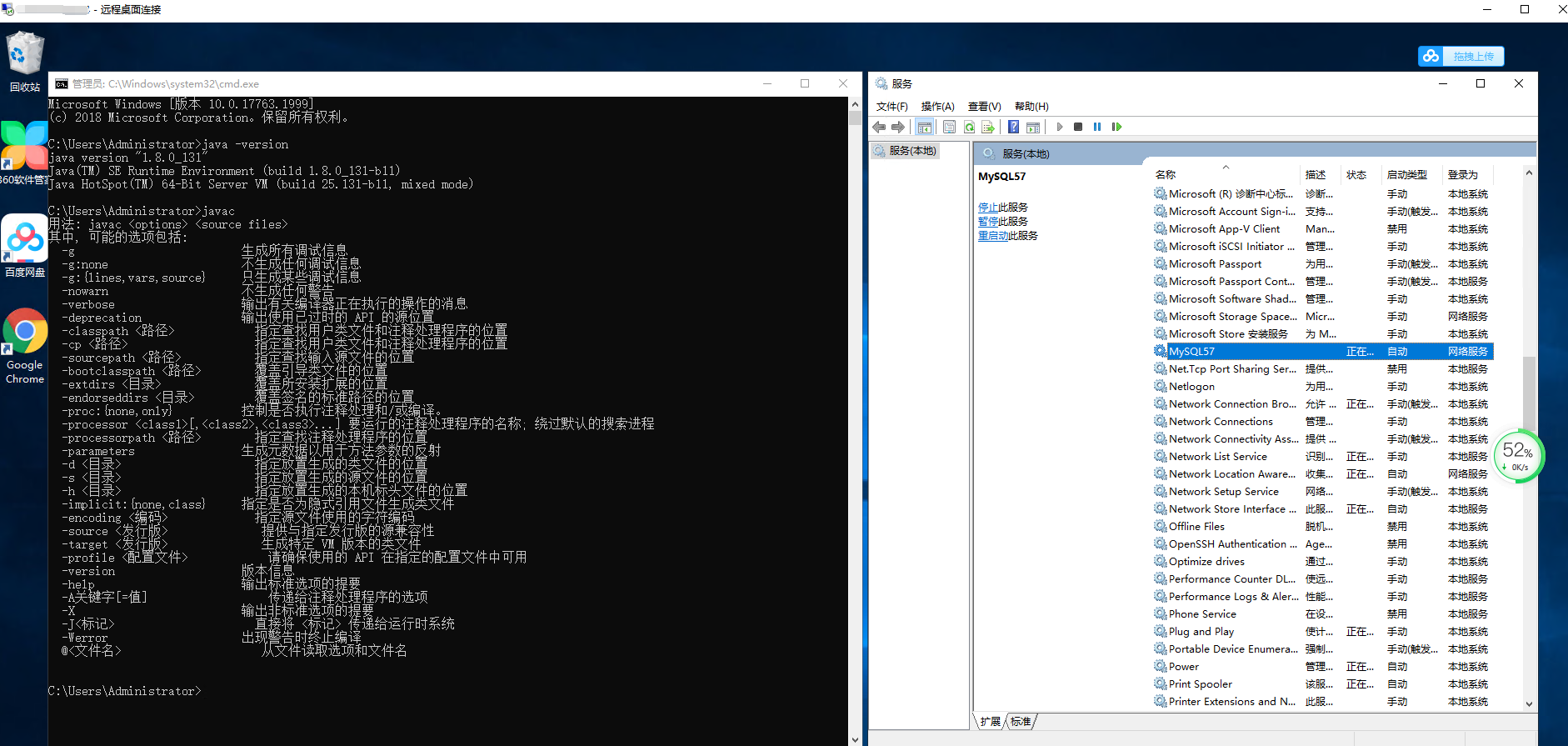Image resolution: width=1568 pixels, height=746 pixels.
Task: Select the Net.Tcp Port Sharing service row
Action: 1323,369
